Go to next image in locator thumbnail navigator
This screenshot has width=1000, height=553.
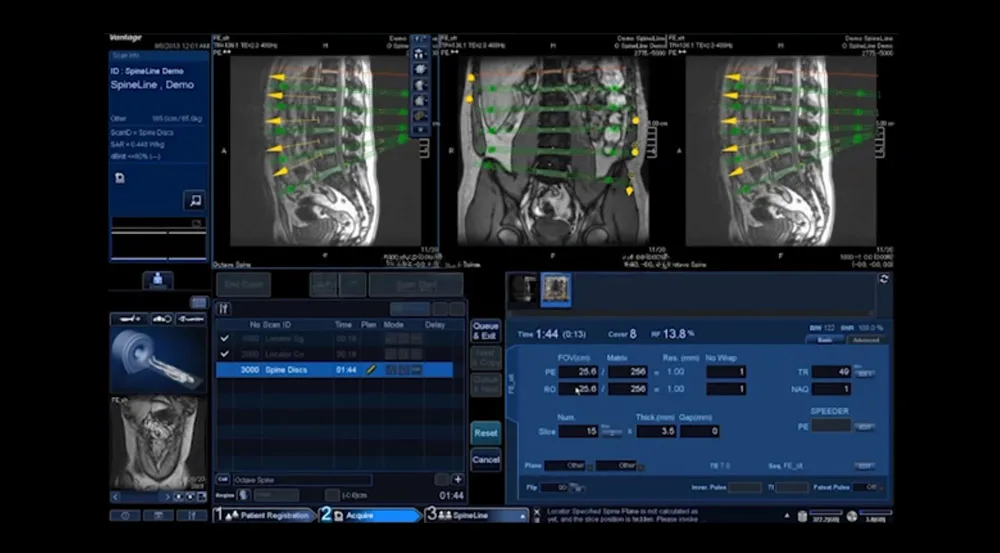167,497
